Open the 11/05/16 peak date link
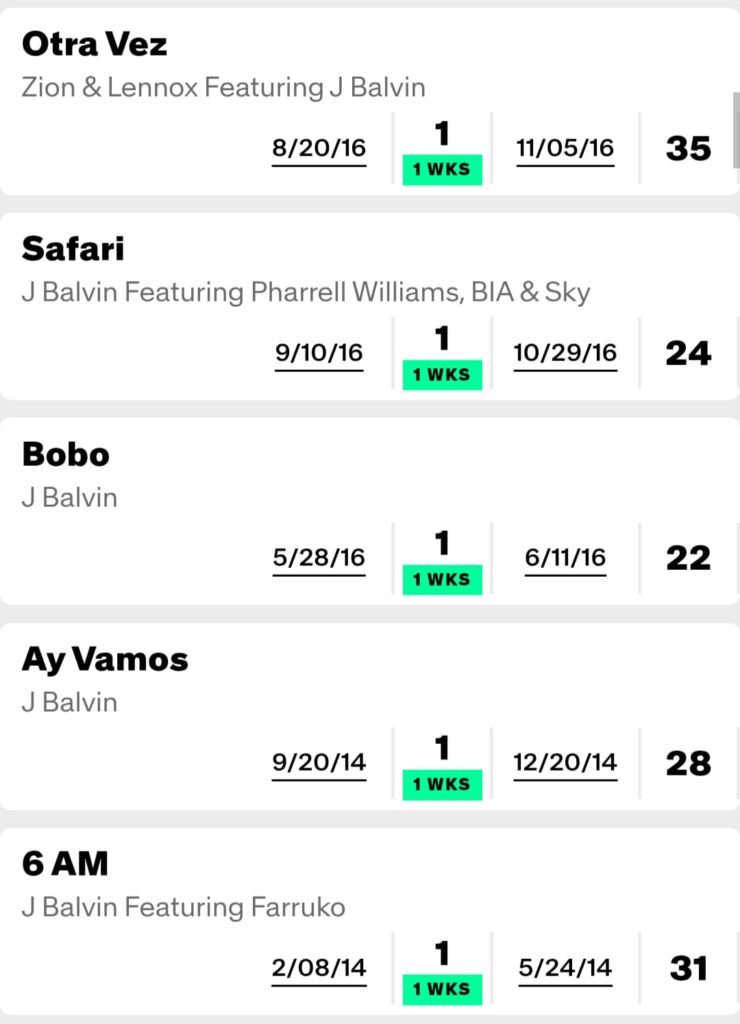 click(x=565, y=149)
